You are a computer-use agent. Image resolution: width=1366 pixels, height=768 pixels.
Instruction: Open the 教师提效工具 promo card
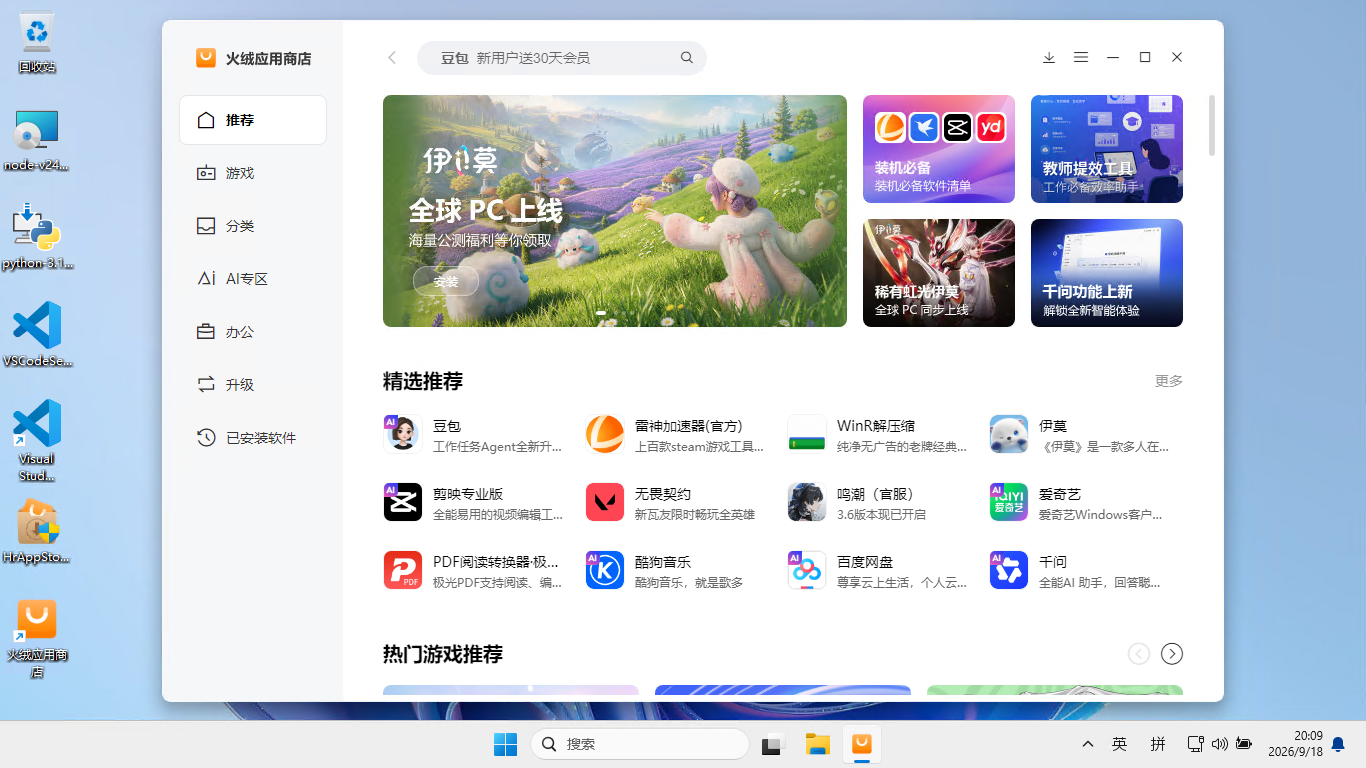tap(1107, 149)
